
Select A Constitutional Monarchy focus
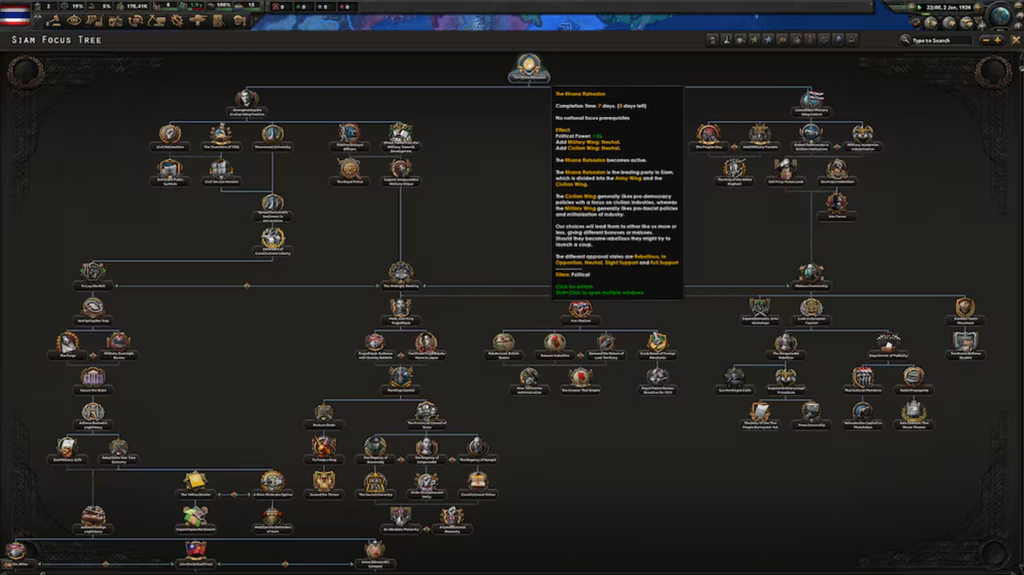pos(452,520)
